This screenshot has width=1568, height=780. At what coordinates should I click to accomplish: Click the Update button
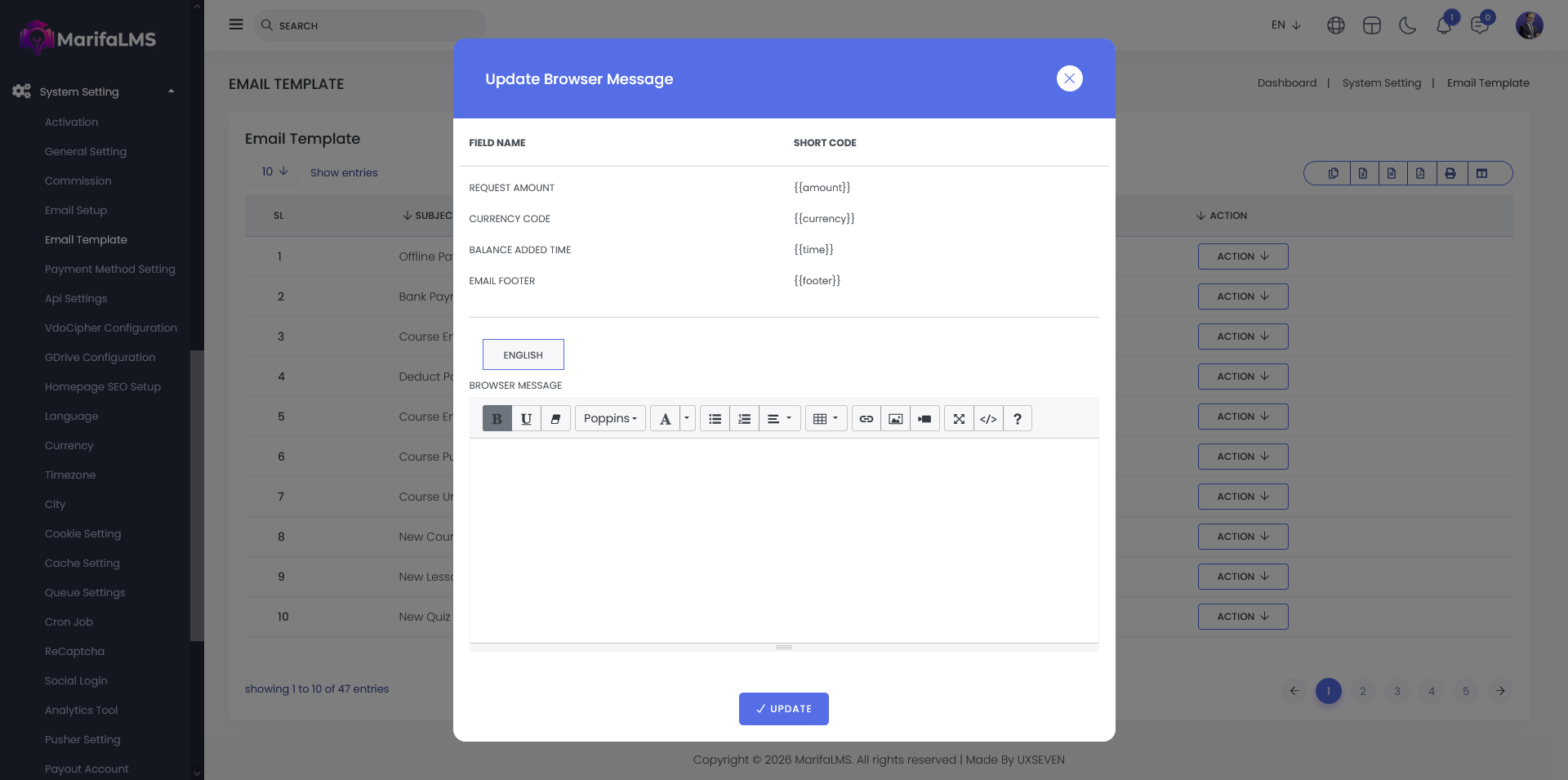pos(783,709)
